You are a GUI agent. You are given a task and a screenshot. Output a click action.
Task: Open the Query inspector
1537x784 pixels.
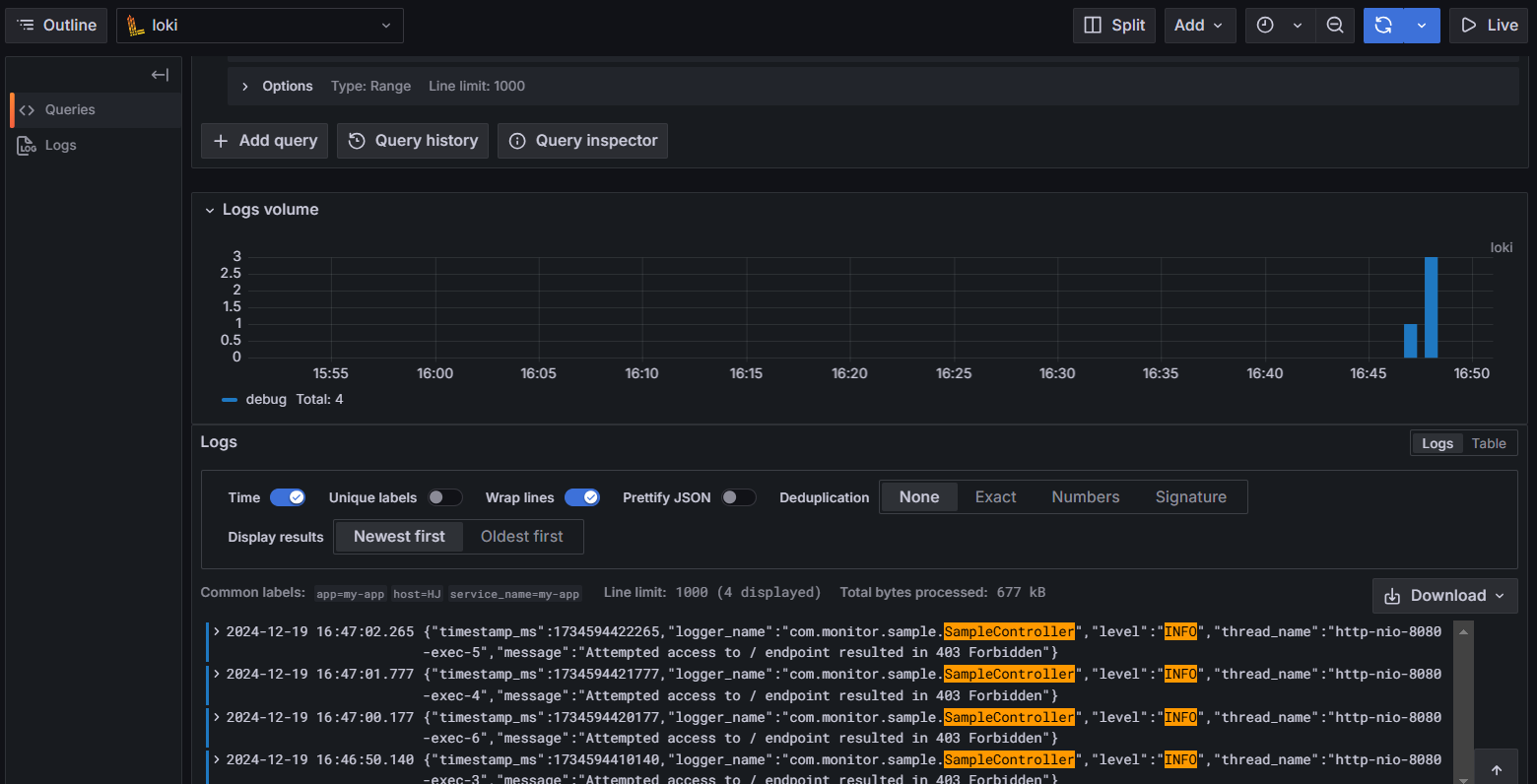[582, 141]
